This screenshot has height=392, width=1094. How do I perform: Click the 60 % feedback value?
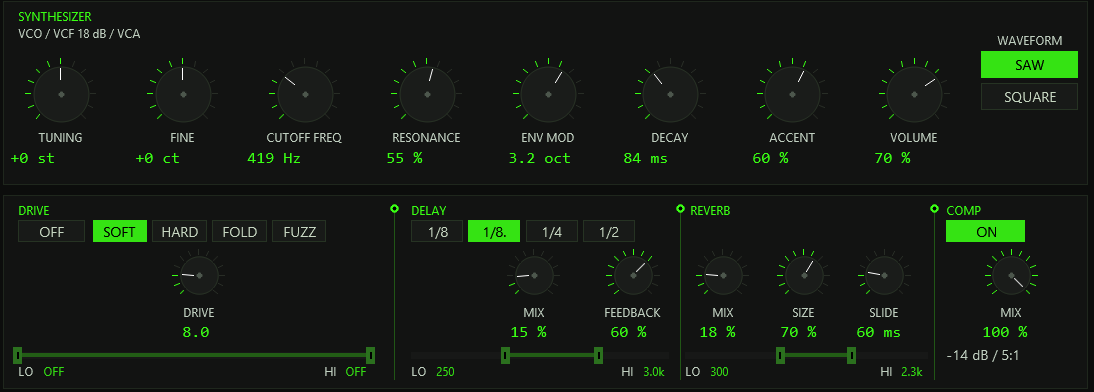pyautogui.click(x=629, y=332)
